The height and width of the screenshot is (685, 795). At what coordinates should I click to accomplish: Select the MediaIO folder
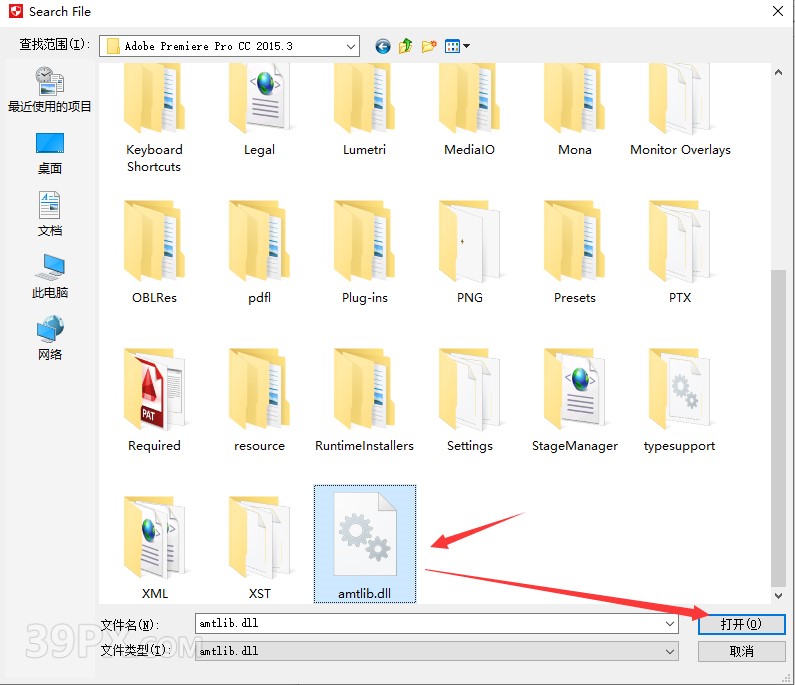pos(469,111)
